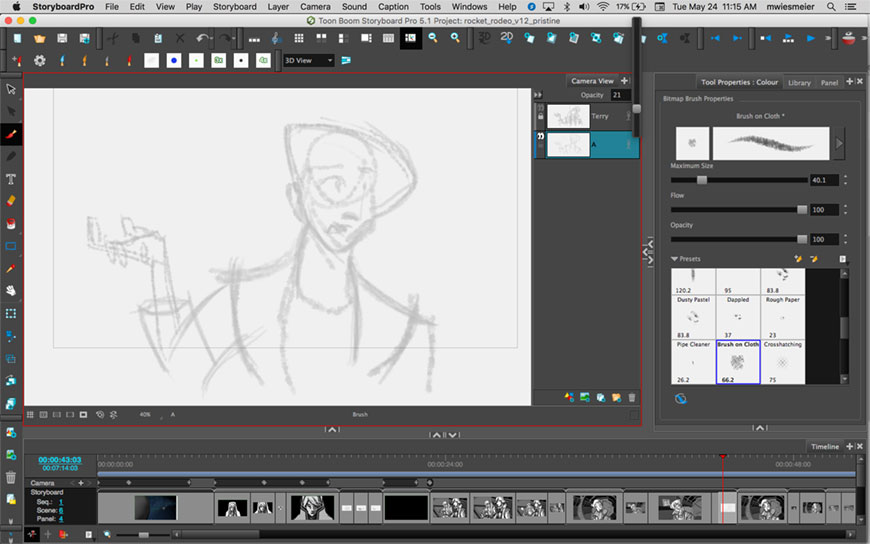Select the Dropper tool
870x544 pixels.
click(11, 268)
